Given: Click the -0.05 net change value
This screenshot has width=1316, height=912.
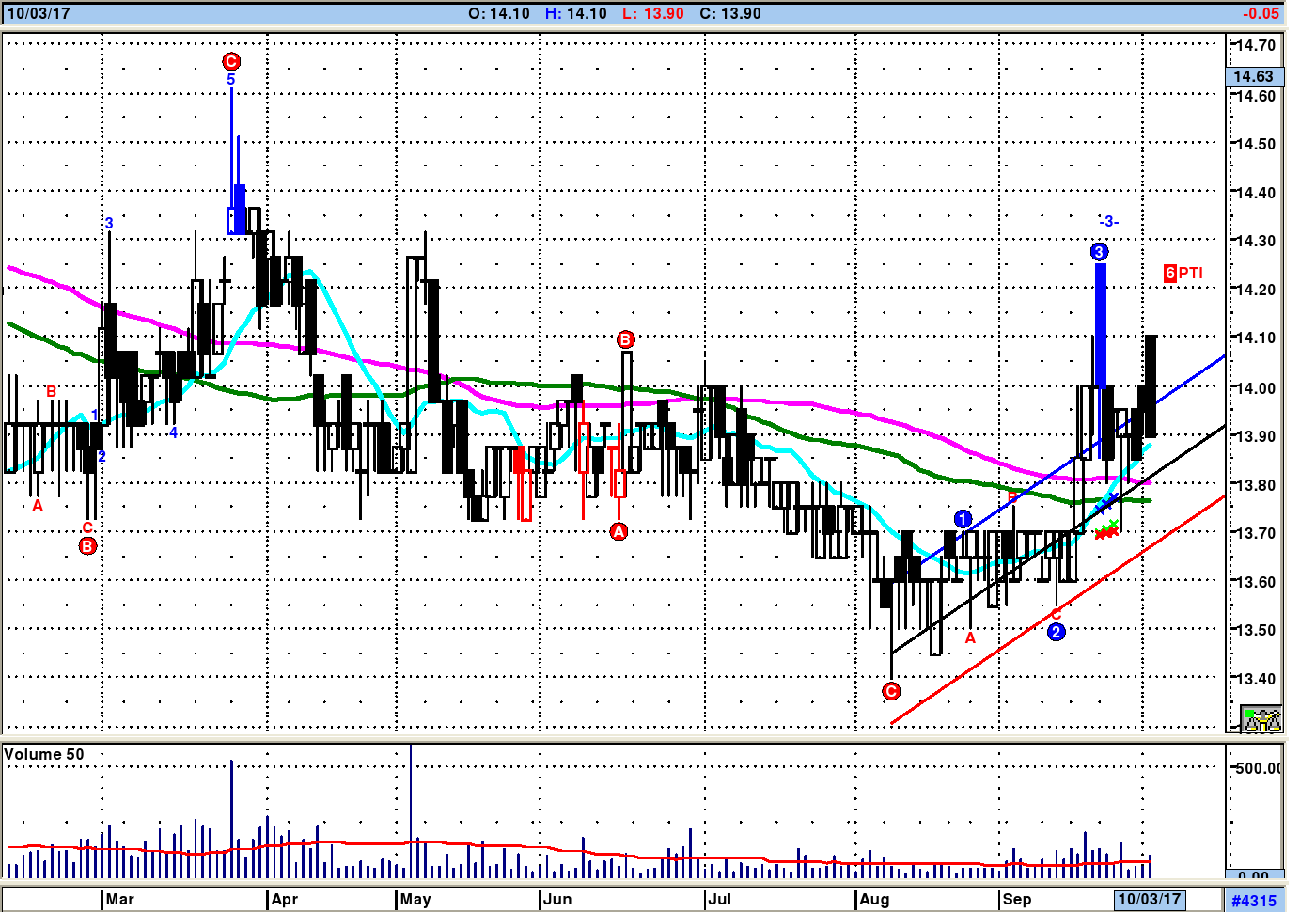Looking at the screenshot, I should (1260, 13).
